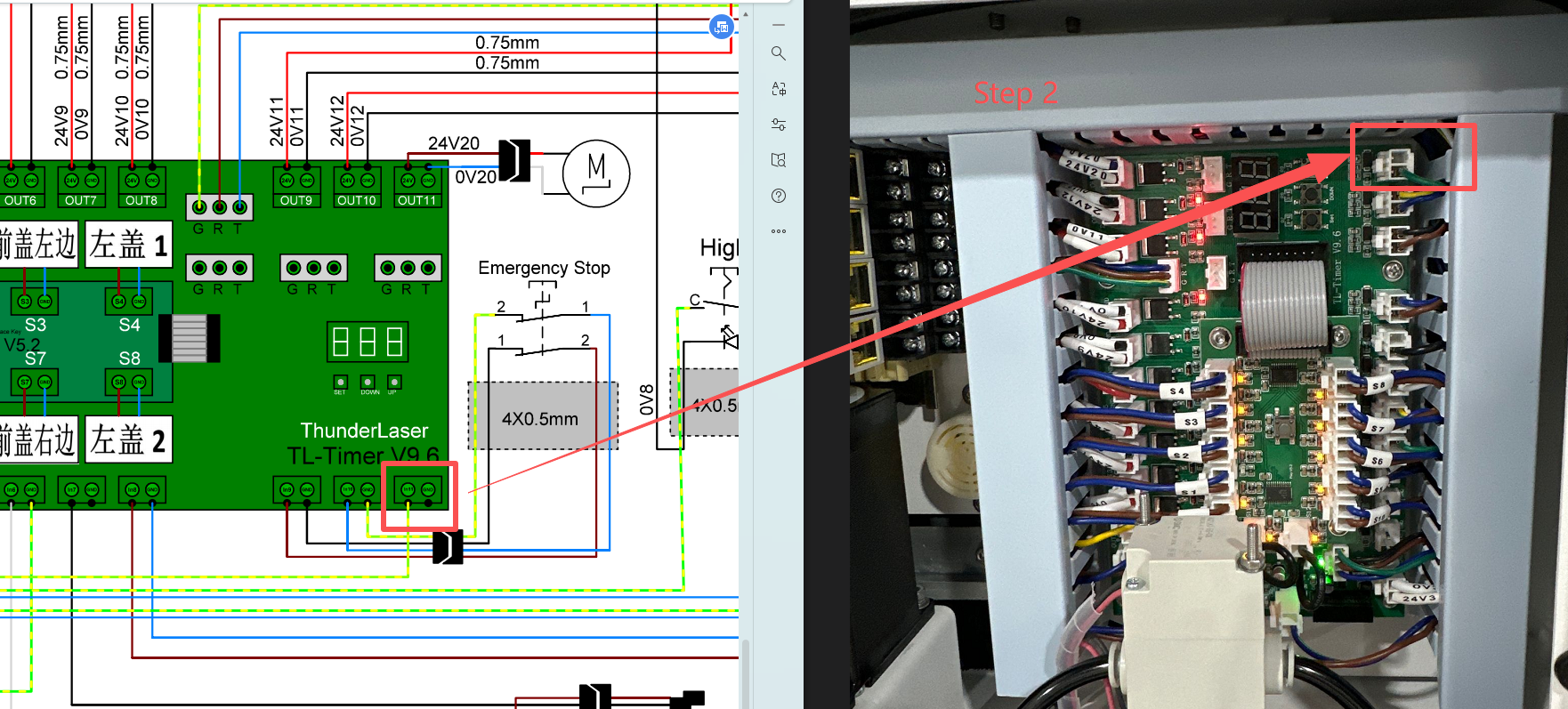Open the help question mark icon
This screenshot has height=709, width=1568.
point(779,196)
